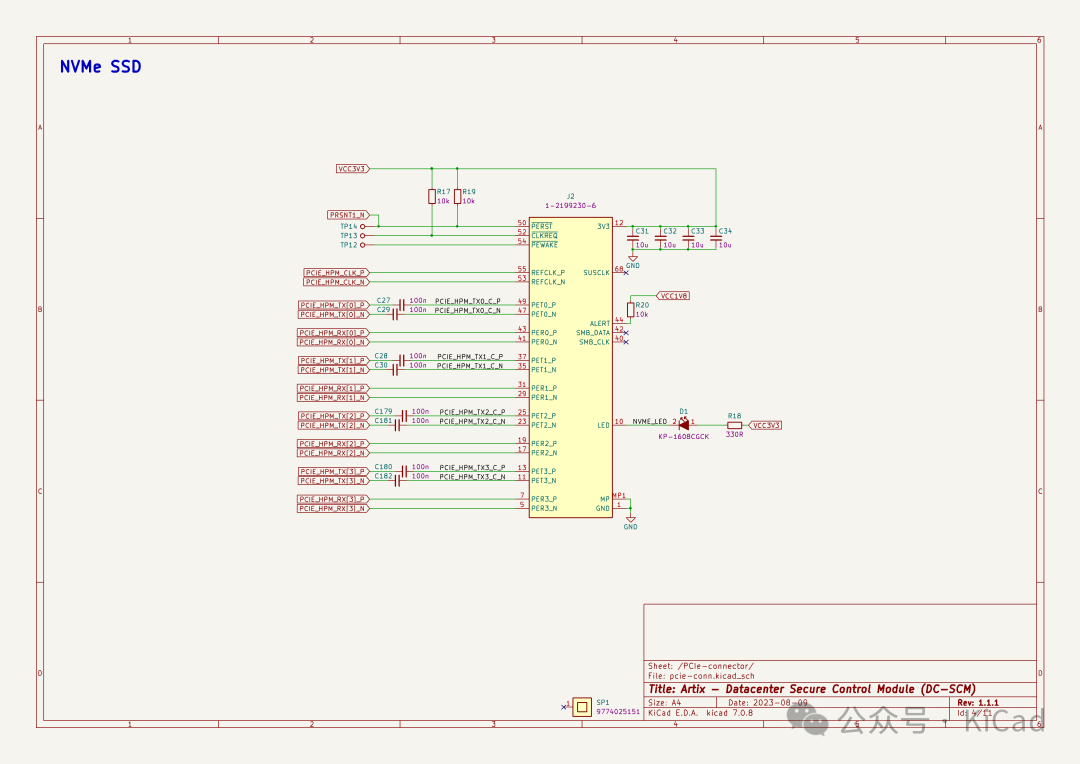Select the PCIE_HPM_RX[0]_N label
The image size is (1080, 764).
[333, 342]
